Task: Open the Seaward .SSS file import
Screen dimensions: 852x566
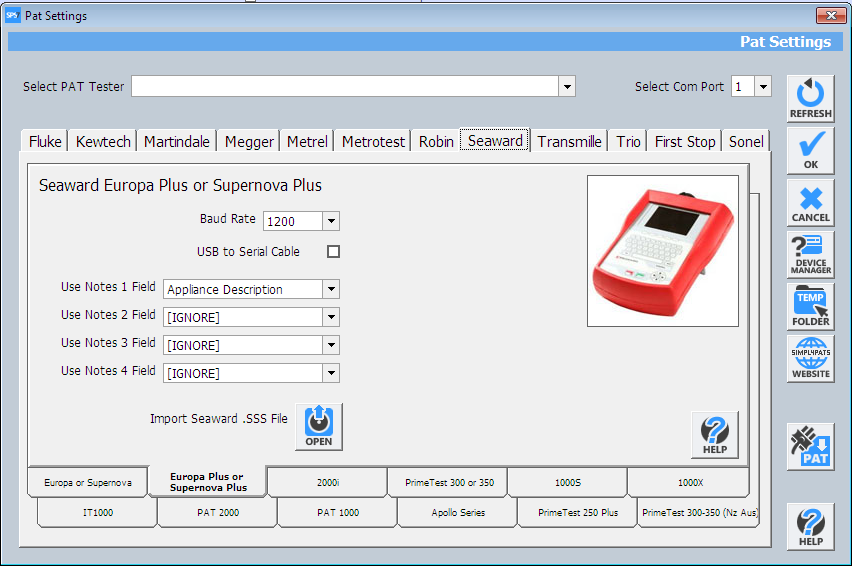Action: click(x=318, y=427)
